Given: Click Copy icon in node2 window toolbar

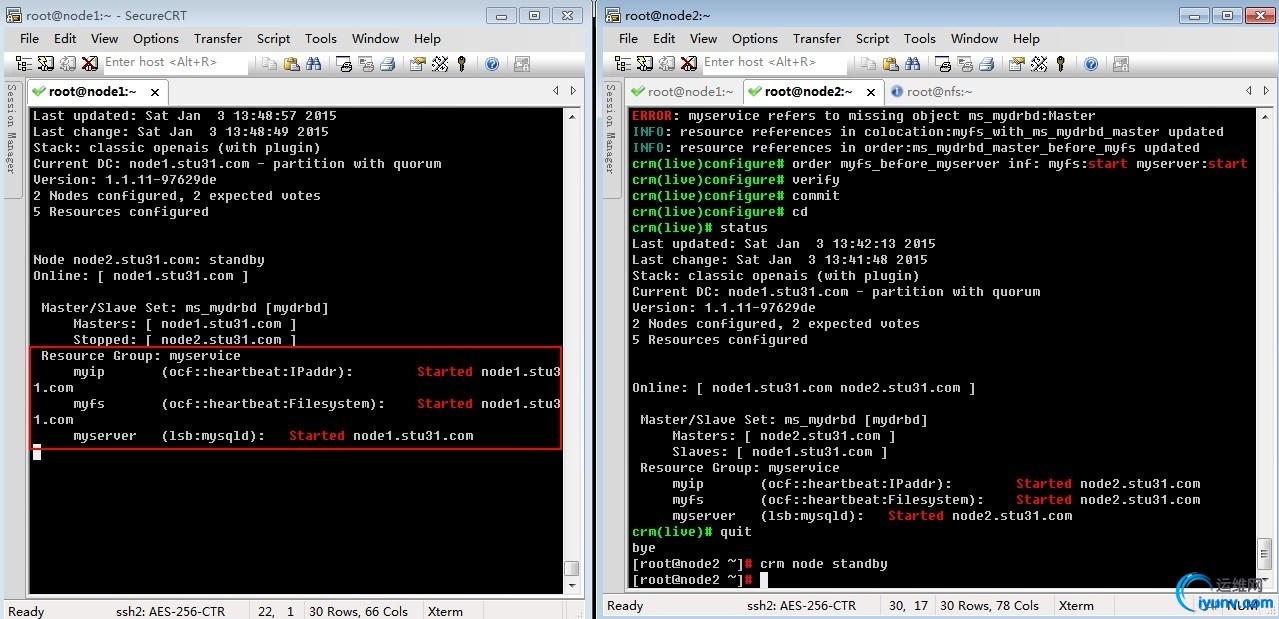Looking at the screenshot, I should [x=869, y=63].
